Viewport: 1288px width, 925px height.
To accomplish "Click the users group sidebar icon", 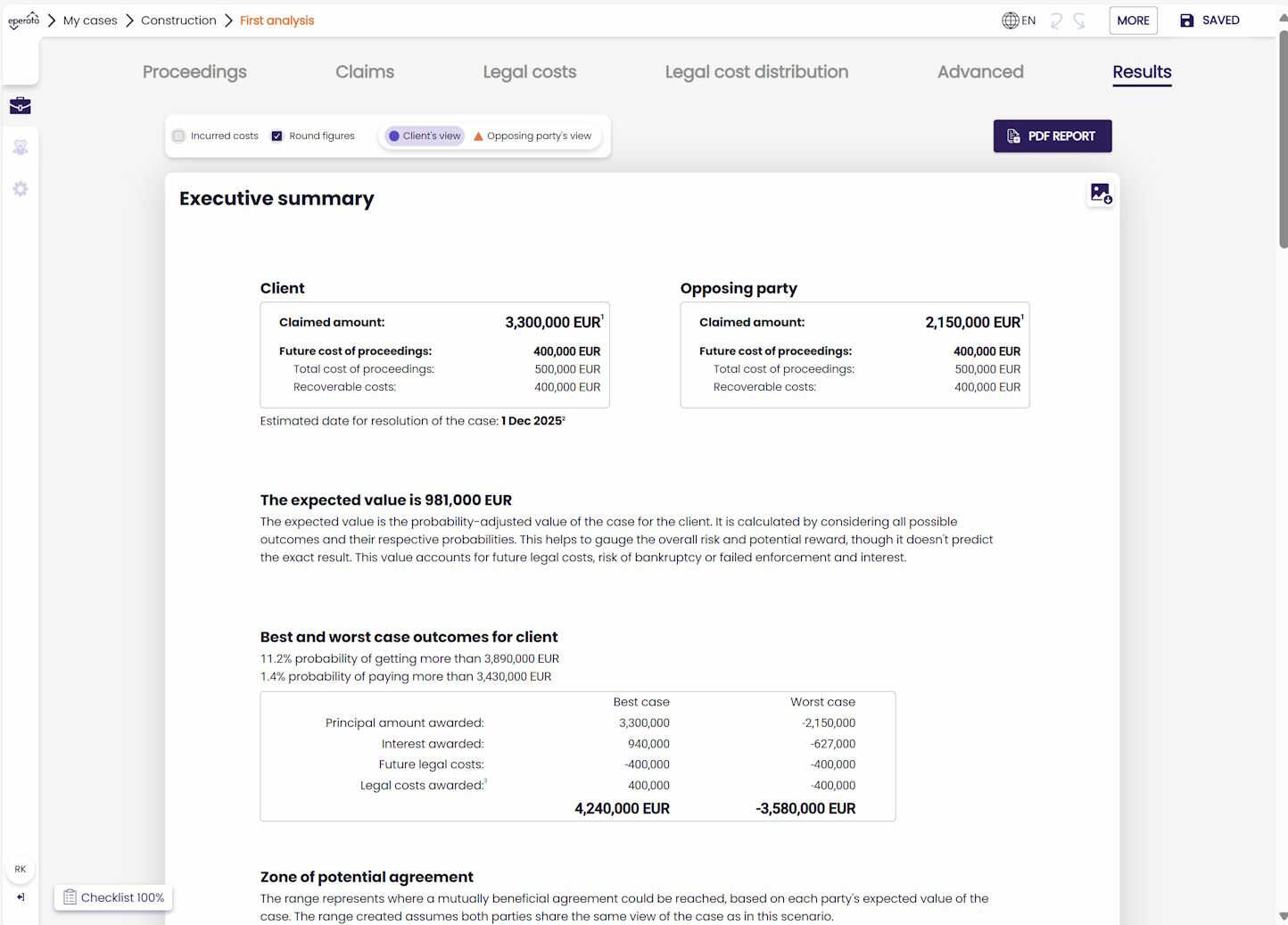I will pyautogui.click(x=20, y=147).
